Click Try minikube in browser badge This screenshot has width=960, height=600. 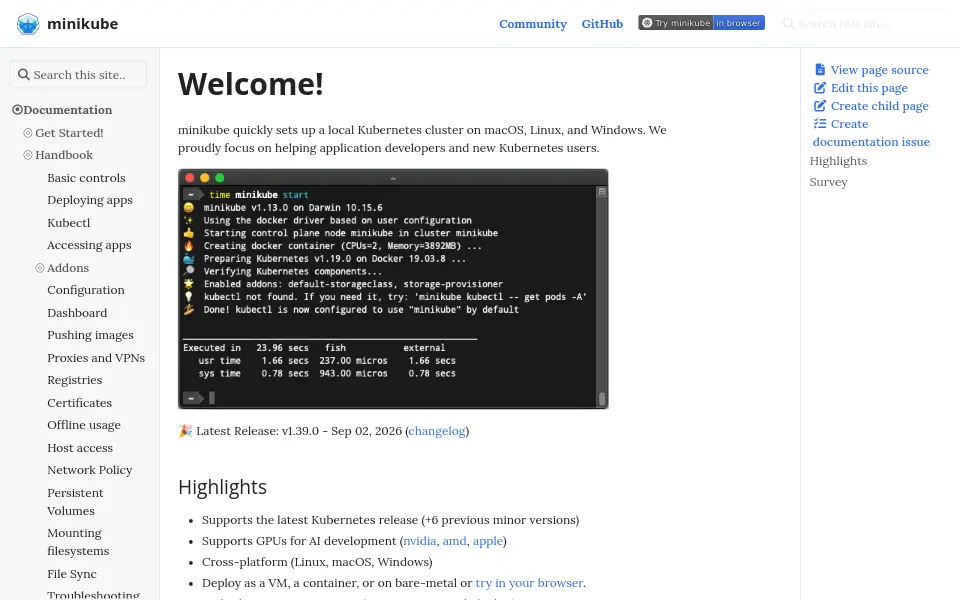(702, 23)
